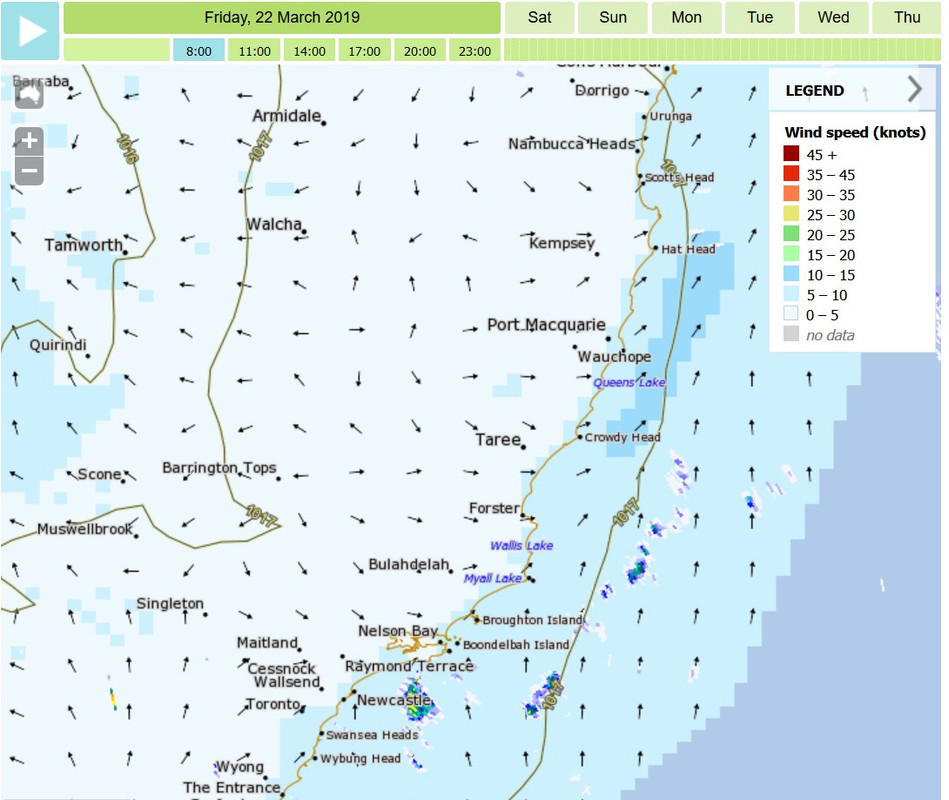Click the Muswellbrook map label
The height and width of the screenshot is (800, 949).
85,530
